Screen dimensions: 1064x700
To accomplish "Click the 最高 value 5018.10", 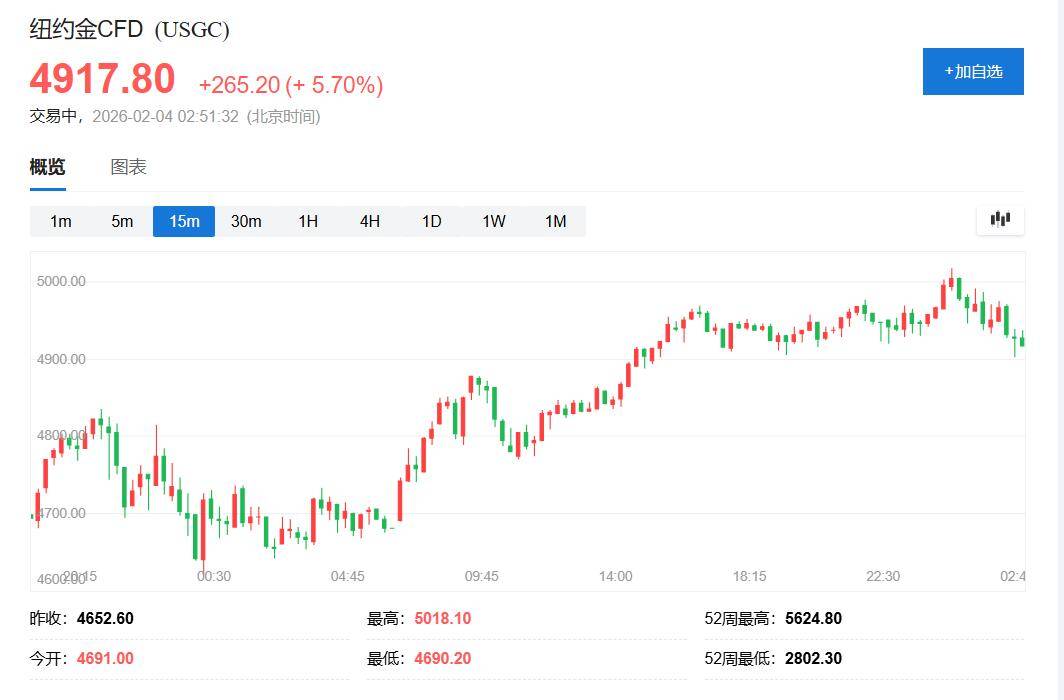I will tap(442, 619).
